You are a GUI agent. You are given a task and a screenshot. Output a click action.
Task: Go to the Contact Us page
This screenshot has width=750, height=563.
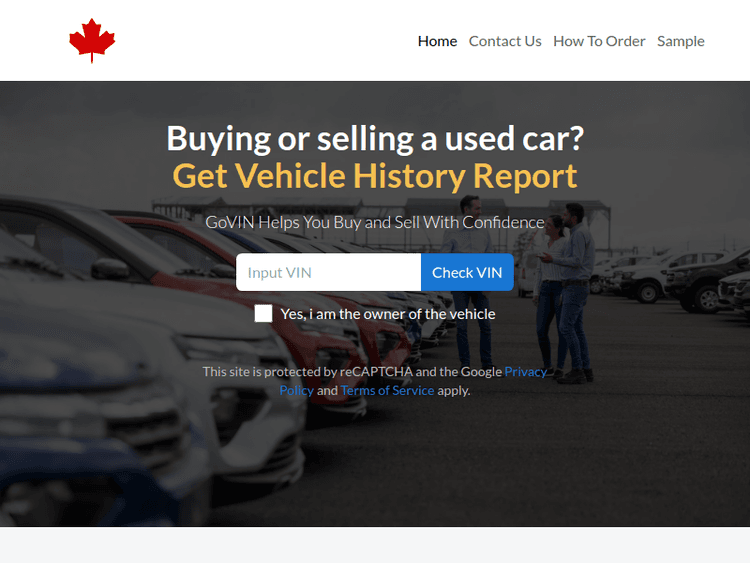click(x=505, y=42)
